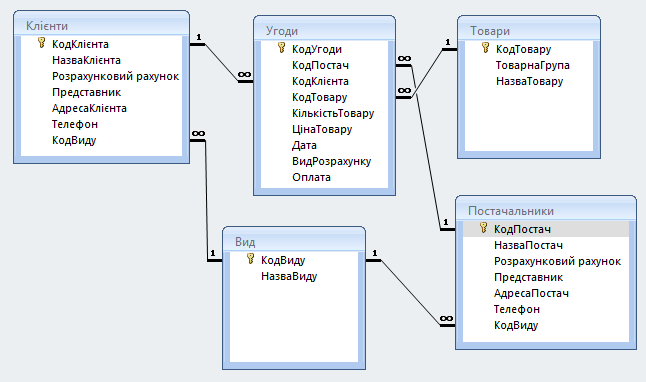Select Телефон field in Постачальники
Image resolution: width=646 pixels, height=382 pixels.
point(517,309)
